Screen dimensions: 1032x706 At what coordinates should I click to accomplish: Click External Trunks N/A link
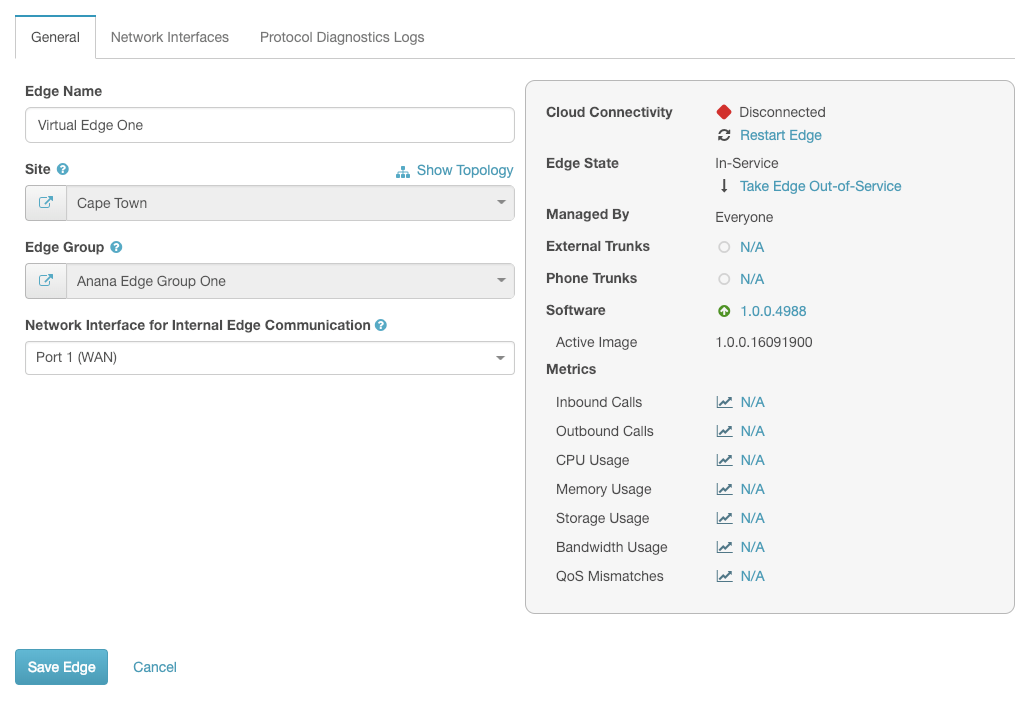pyautogui.click(x=752, y=247)
